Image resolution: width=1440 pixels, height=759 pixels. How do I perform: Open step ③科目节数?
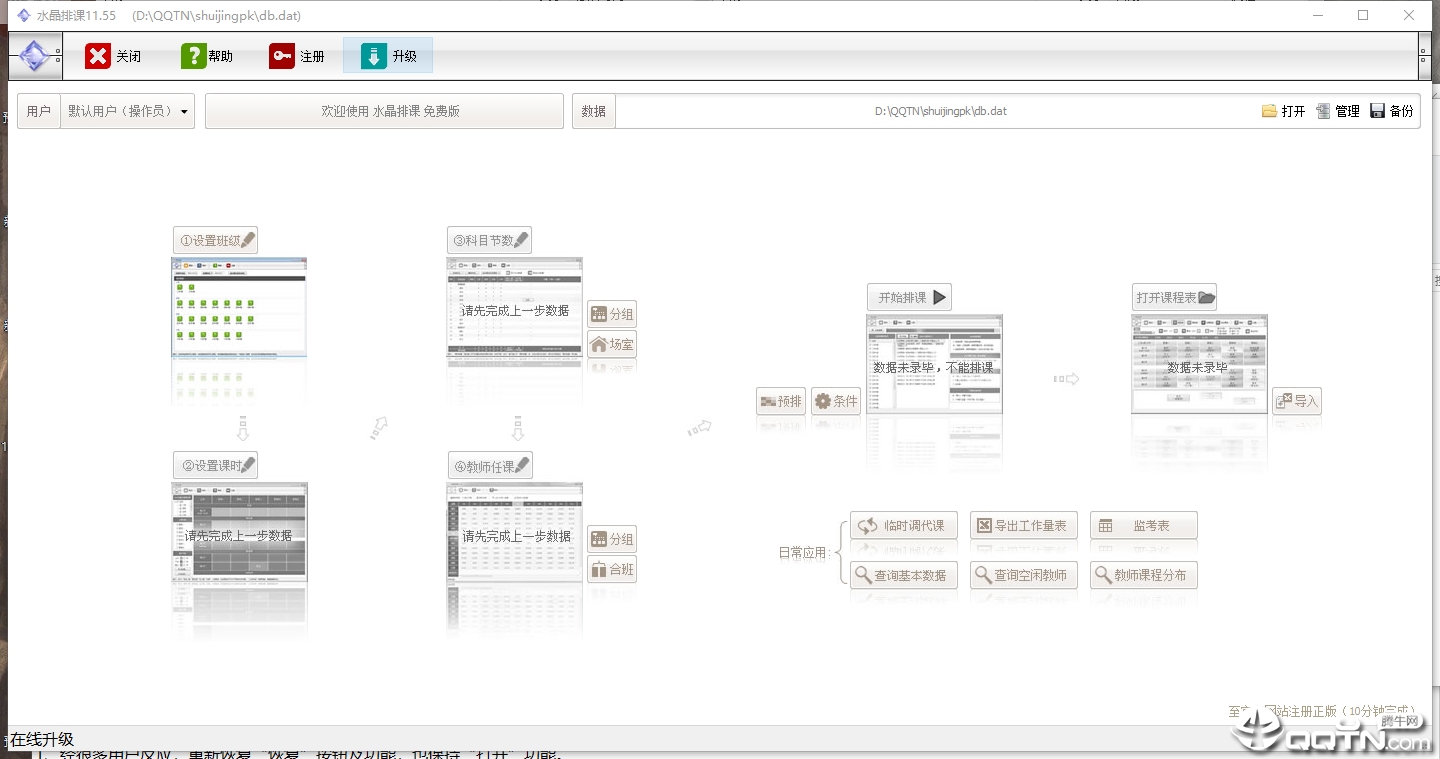[490, 240]
